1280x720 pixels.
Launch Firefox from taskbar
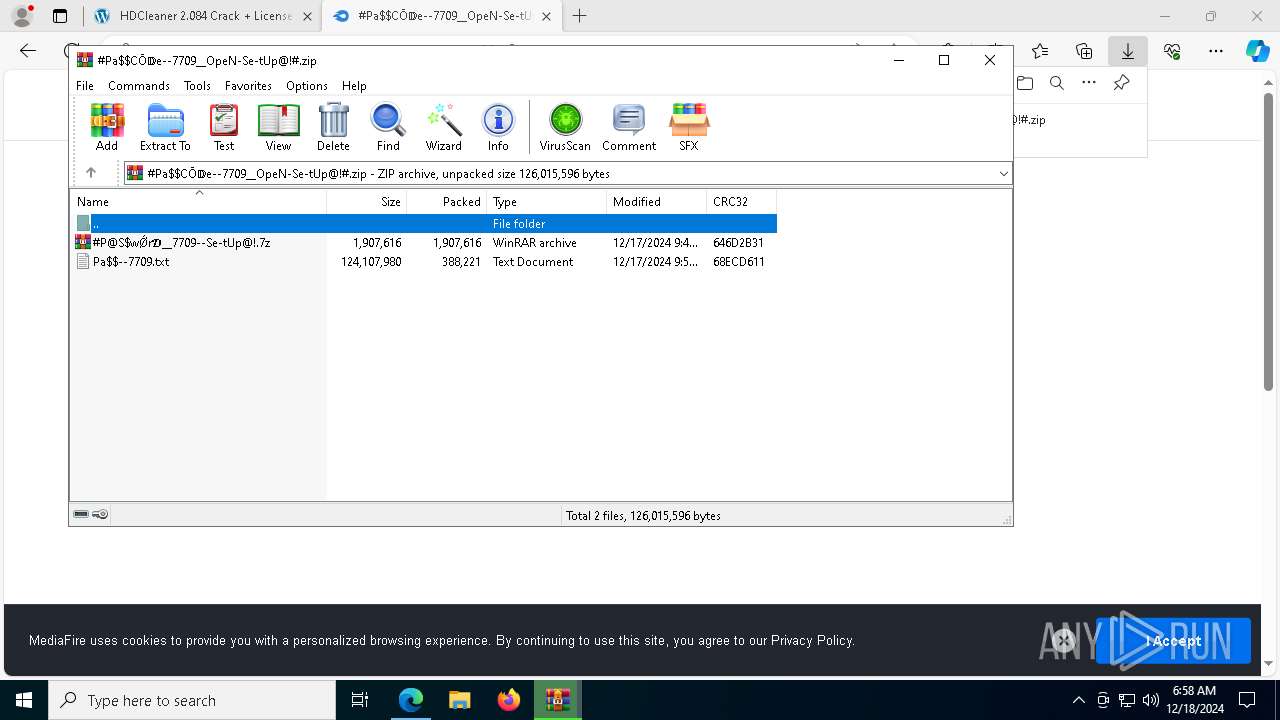tap(508, 700)
